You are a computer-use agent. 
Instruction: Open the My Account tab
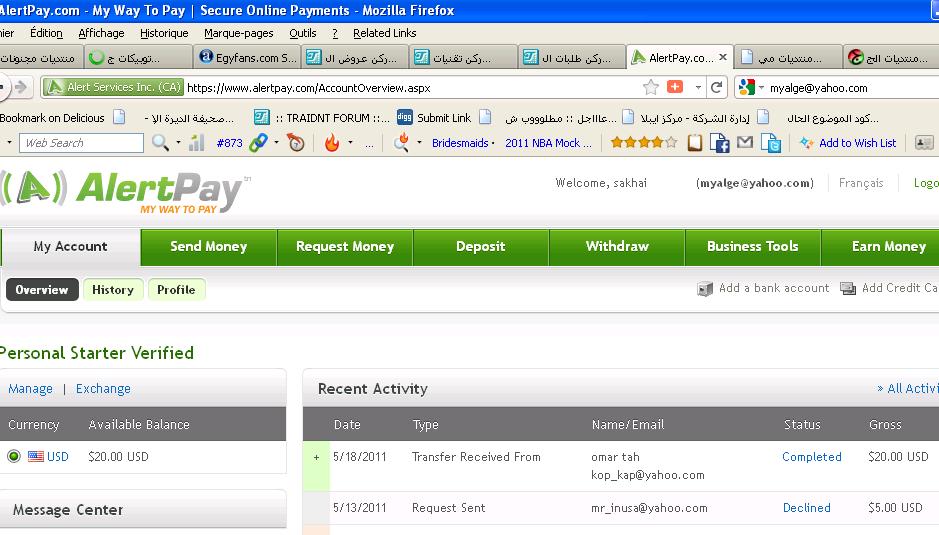(71, 246)
